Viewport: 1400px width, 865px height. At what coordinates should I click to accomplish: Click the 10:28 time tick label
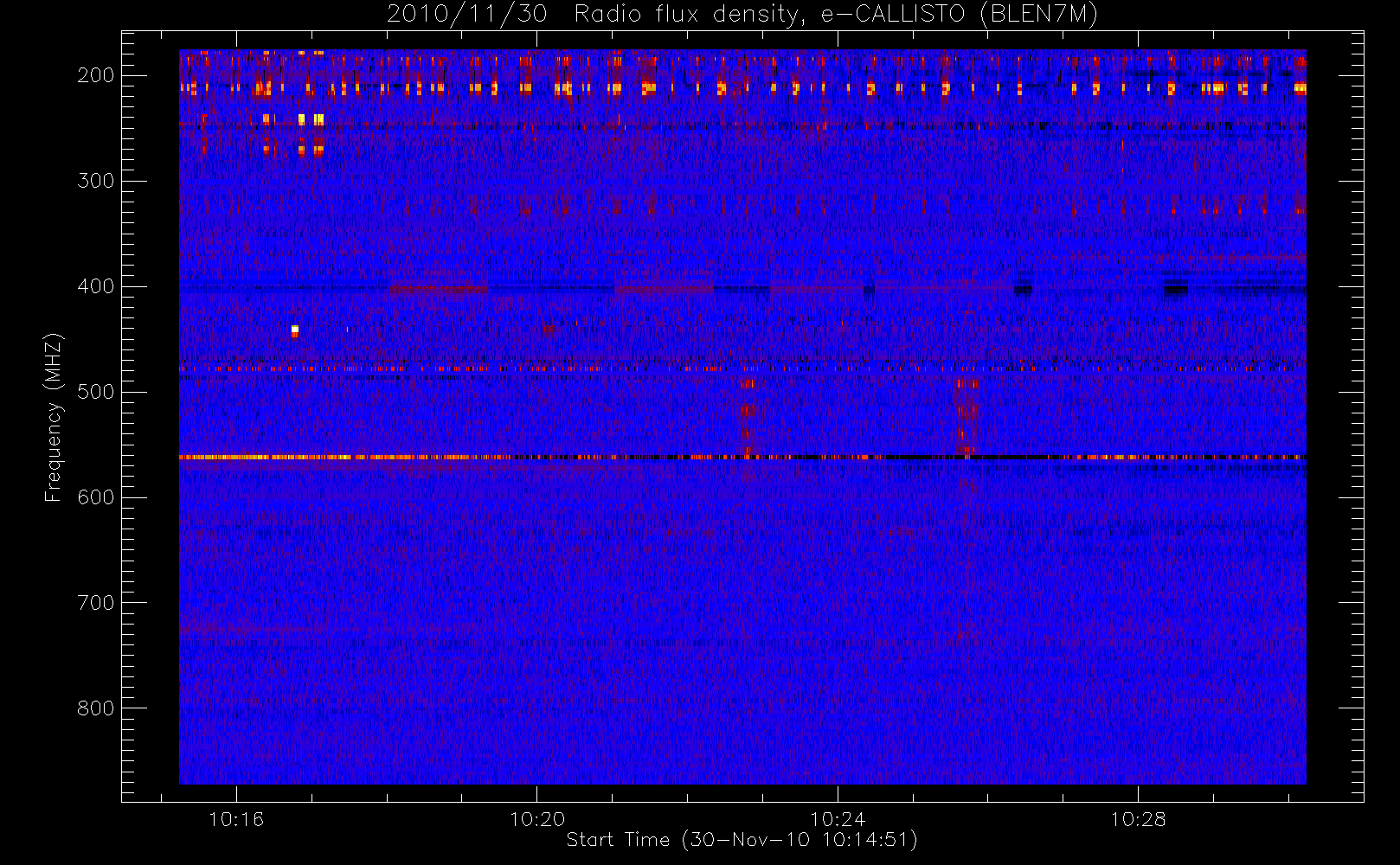[x=1138, y=819]
